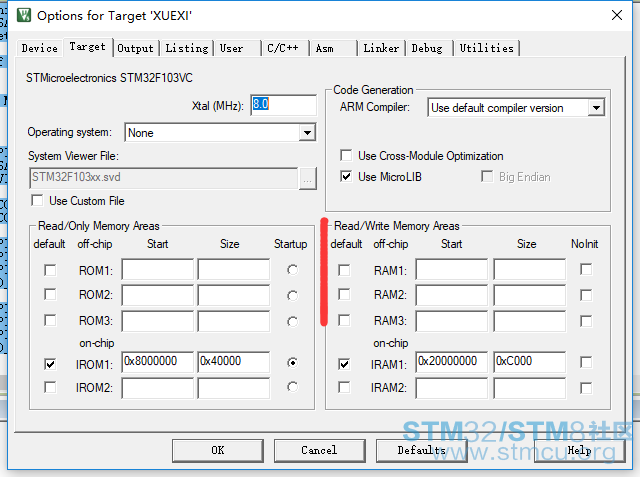Confirm settings with the OK button

(x=218, y=450)
